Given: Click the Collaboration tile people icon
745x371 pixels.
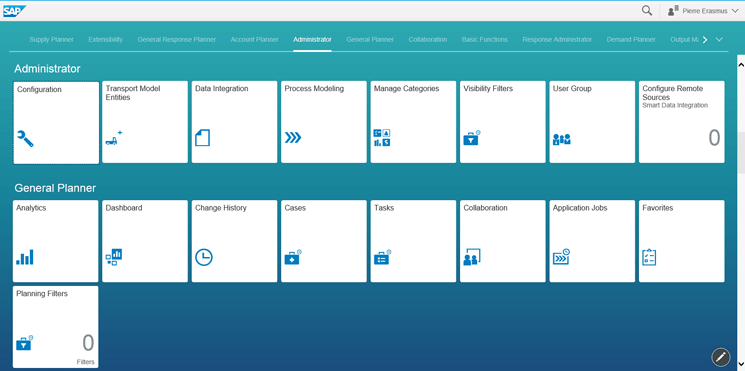Looking at the screenshot, I should point(472,257).
